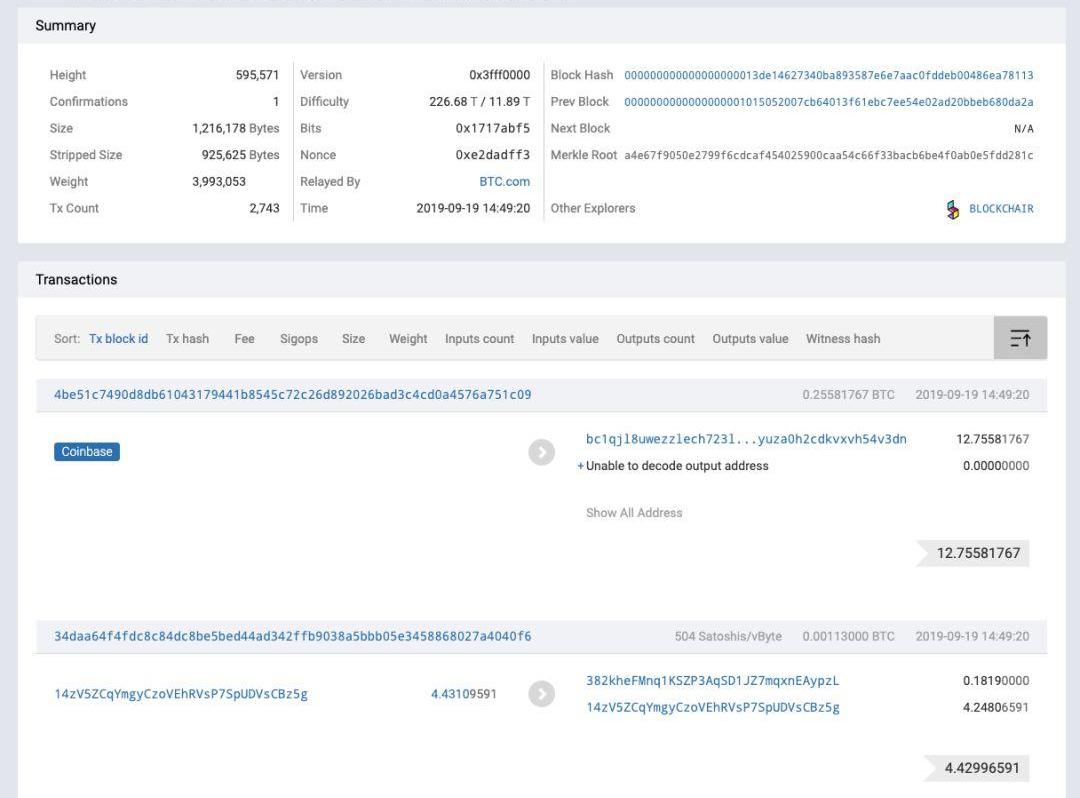Open Coinbase transaction hash 4be51c74...
Screen dimensions: 1080x798
tap(292, 395)
